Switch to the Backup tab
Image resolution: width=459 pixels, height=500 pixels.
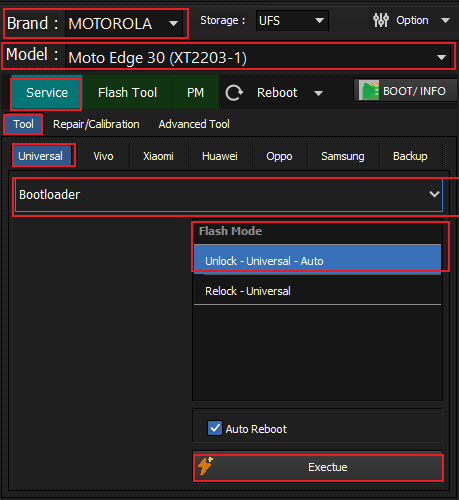click(x=410, y=156)
